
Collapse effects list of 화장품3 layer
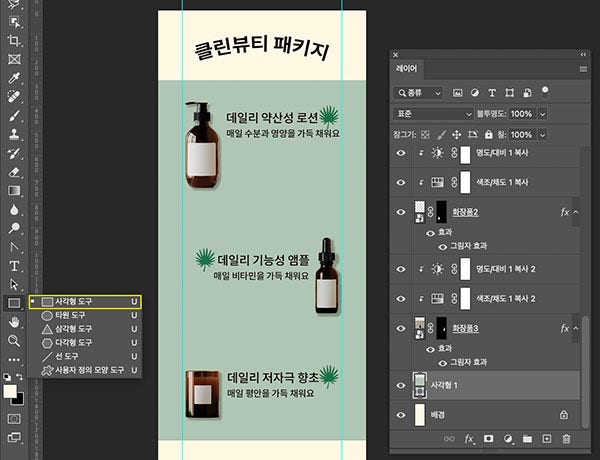[576, 328]
